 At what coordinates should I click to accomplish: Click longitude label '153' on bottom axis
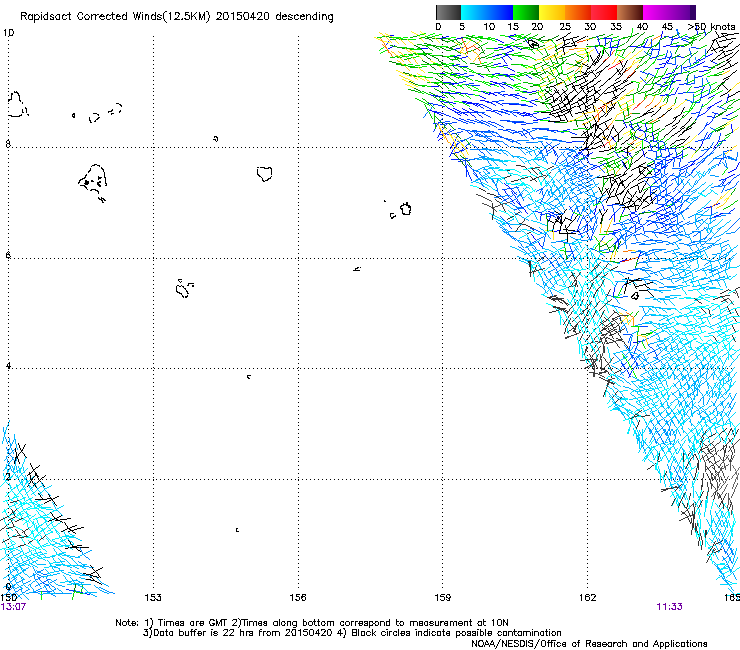point(153,598)
